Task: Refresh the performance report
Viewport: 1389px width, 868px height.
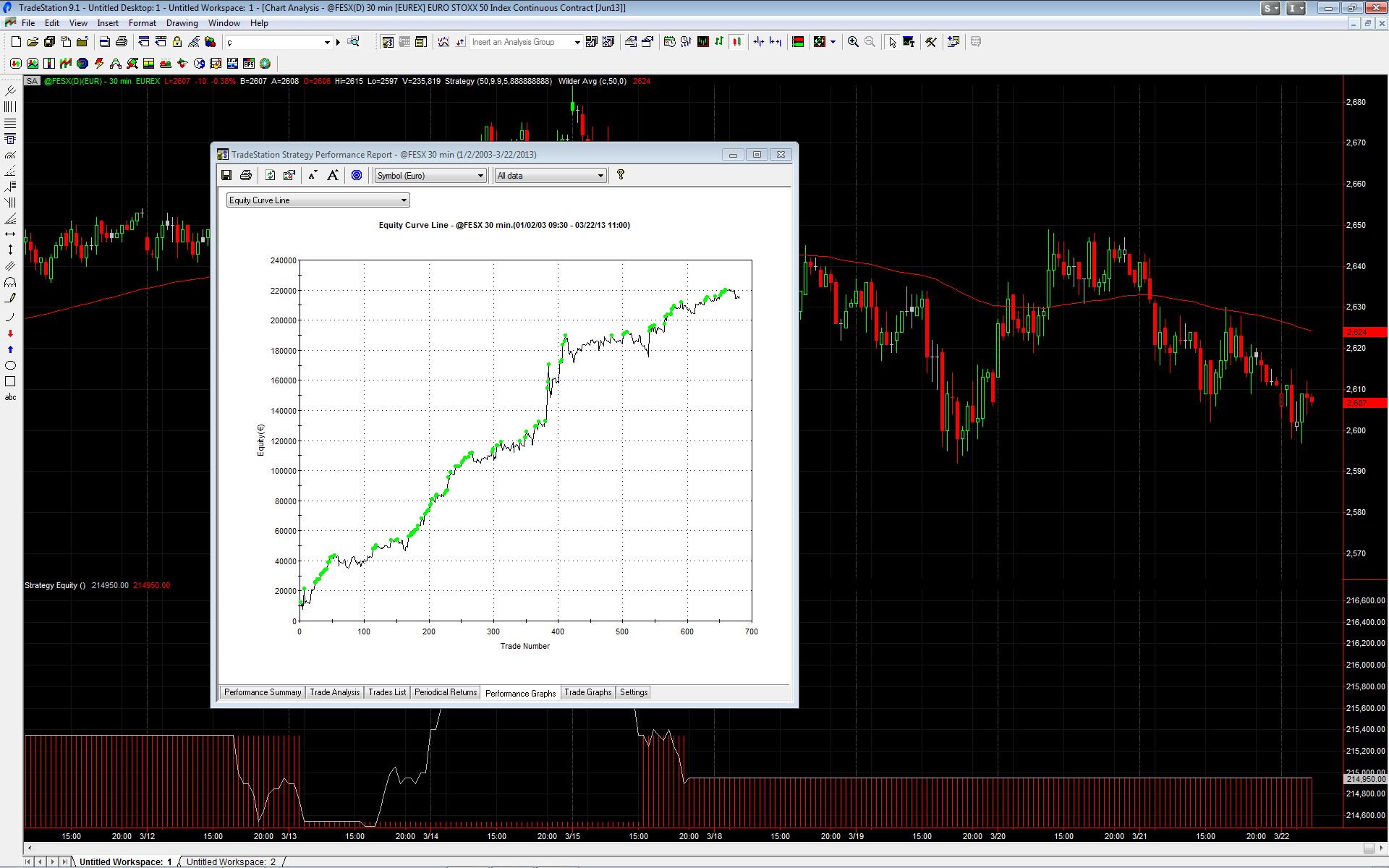Action: point(271,175)
